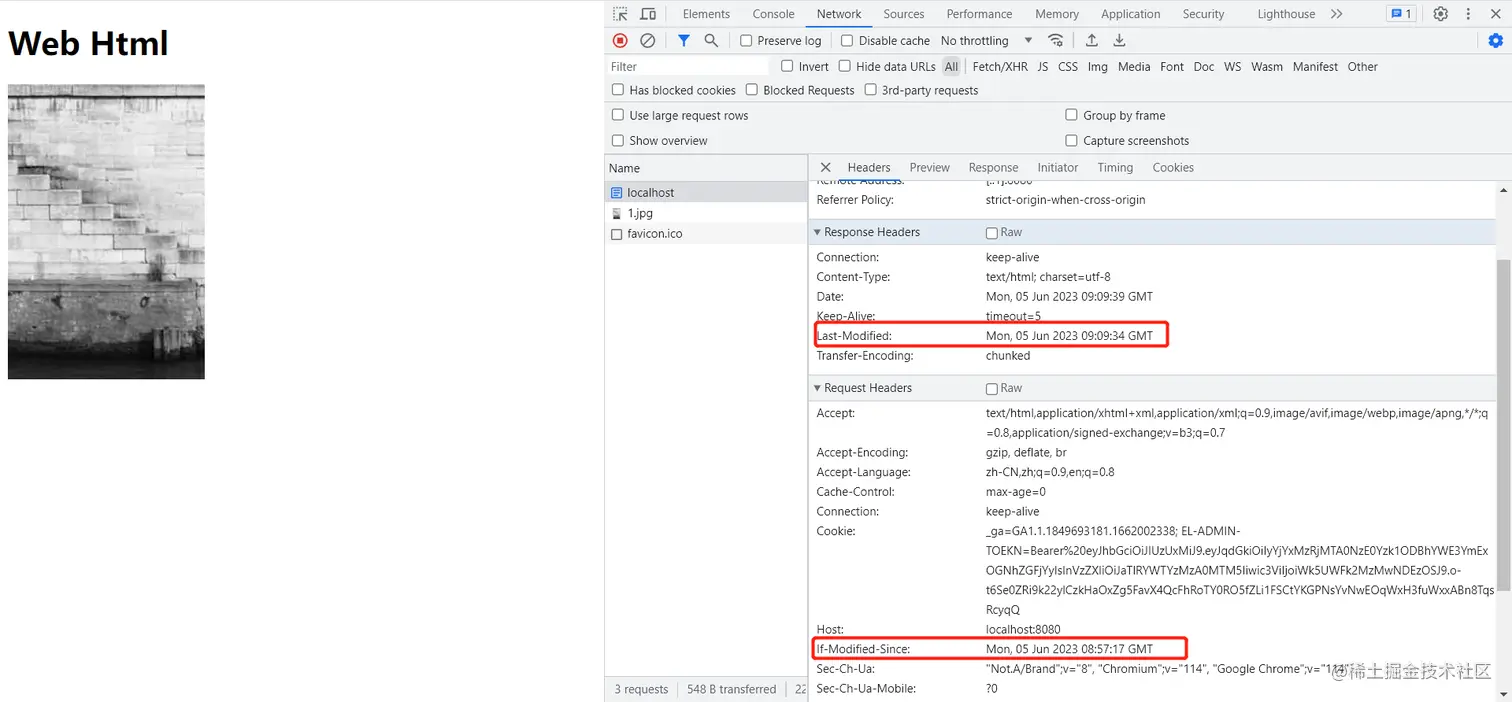Filter requests by Media type
1512x702 pixels.
1134,66
